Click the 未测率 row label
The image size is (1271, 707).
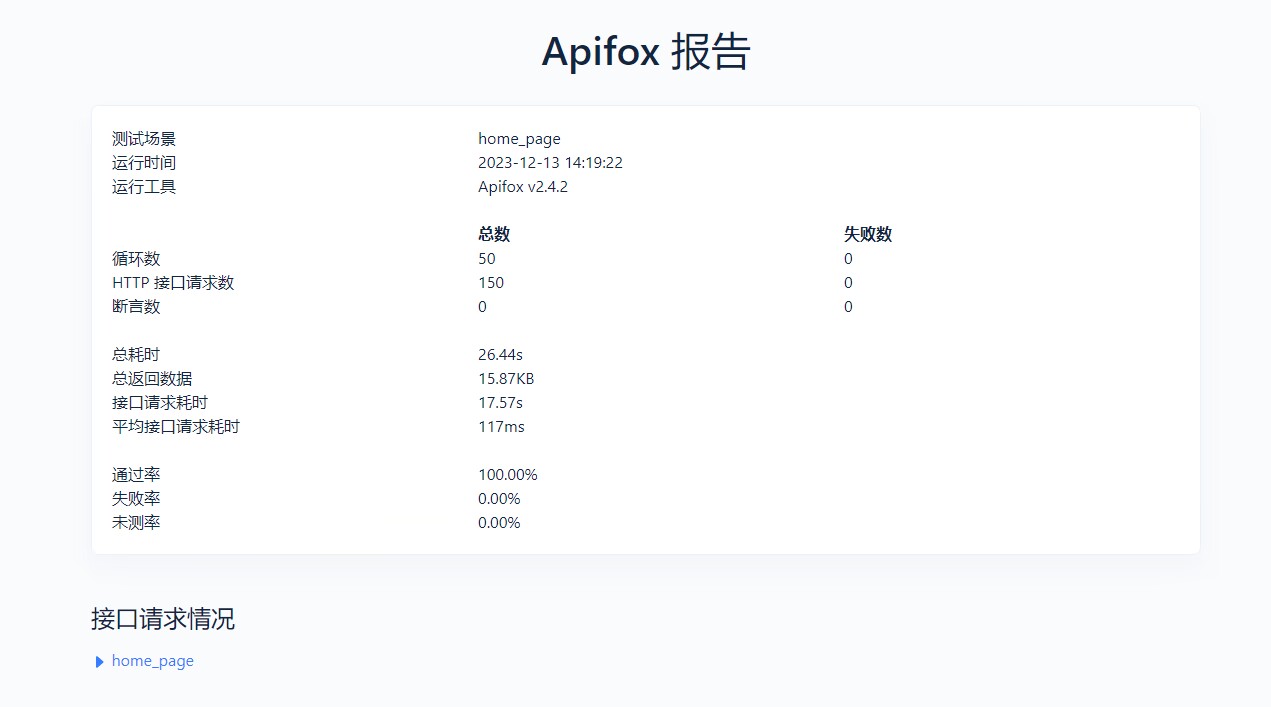[136, 523]
